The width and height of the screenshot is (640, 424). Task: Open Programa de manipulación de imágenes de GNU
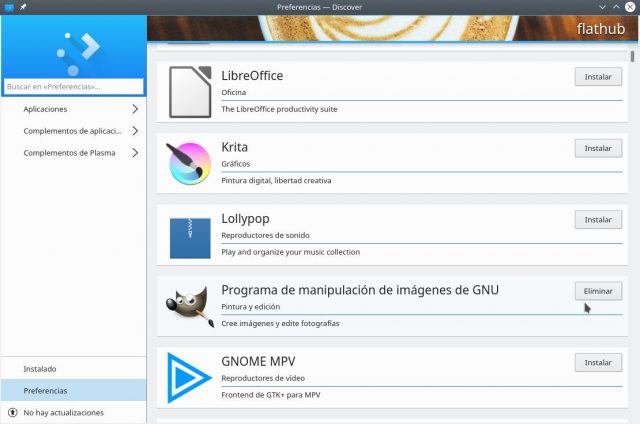coord(360,290)
